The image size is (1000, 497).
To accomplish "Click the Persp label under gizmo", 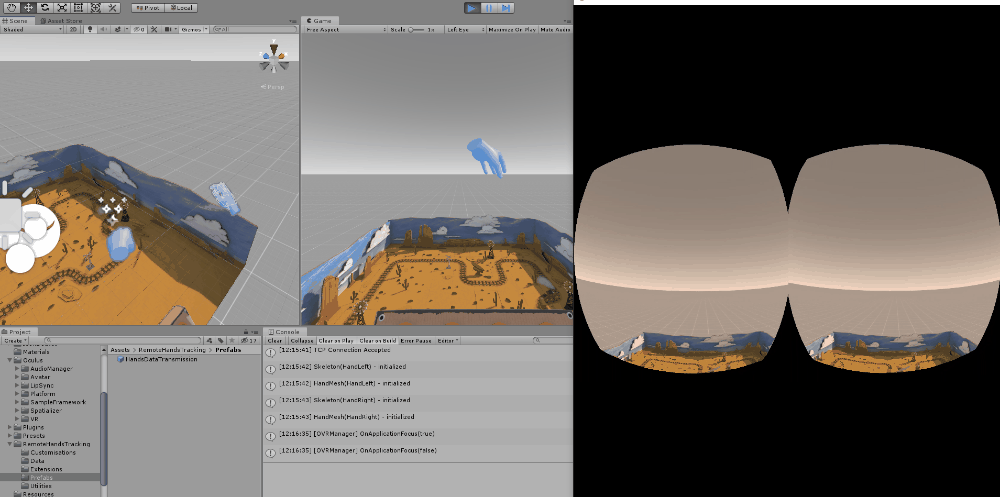I will [x=275, y=87].
